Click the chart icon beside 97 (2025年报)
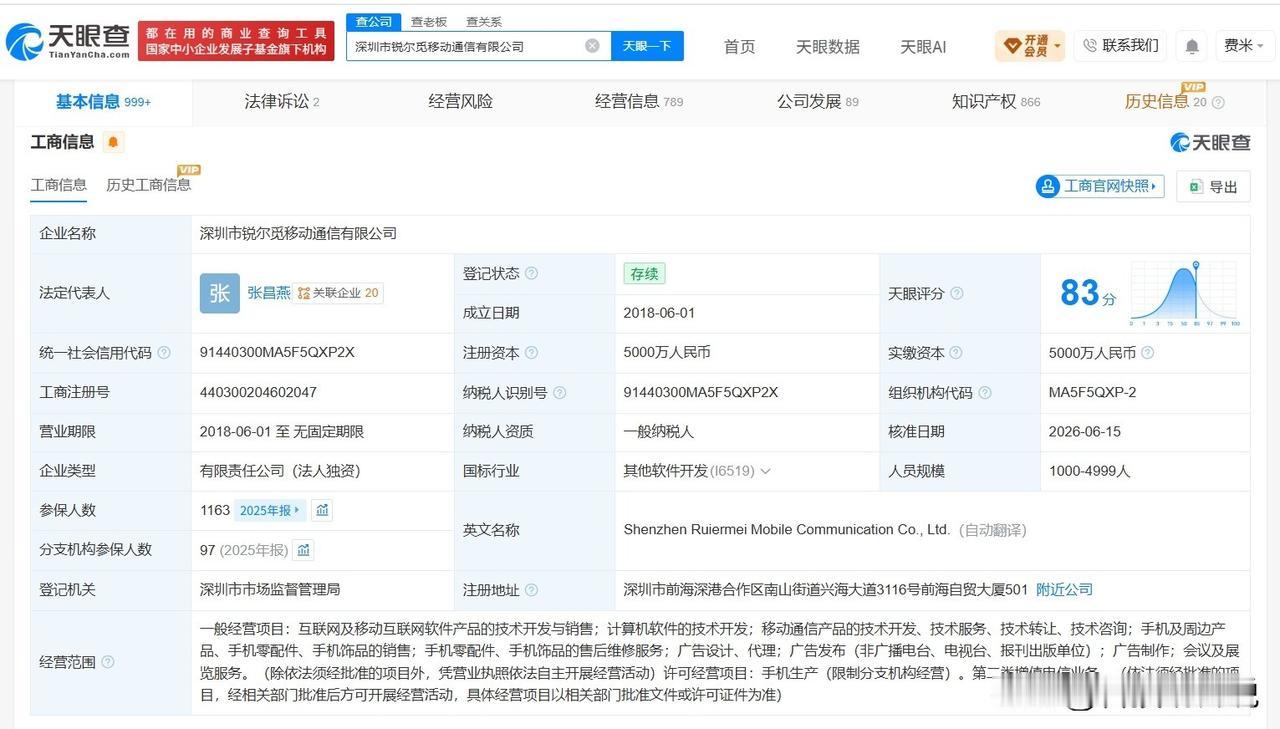1280x729 pixels. coord(303,550)
